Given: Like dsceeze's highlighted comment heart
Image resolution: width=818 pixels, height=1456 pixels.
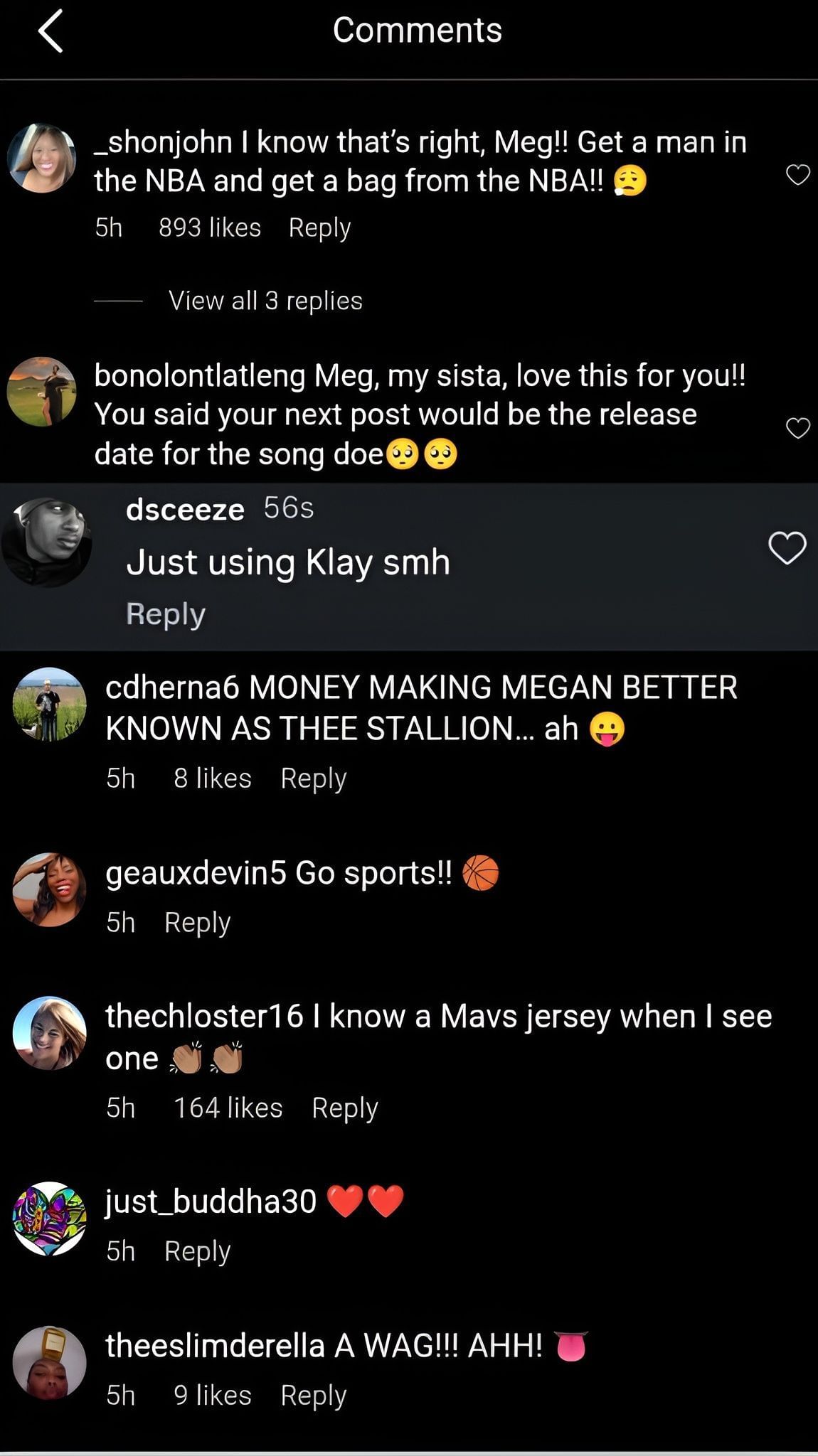Looking at the screenshot, I should (x=787, y=548).
